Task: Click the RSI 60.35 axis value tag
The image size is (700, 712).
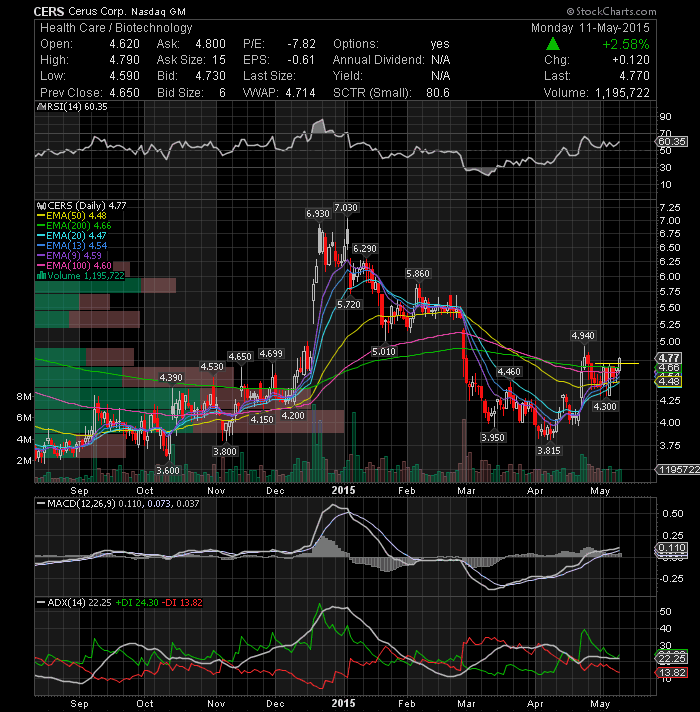Action: [672, 142]
